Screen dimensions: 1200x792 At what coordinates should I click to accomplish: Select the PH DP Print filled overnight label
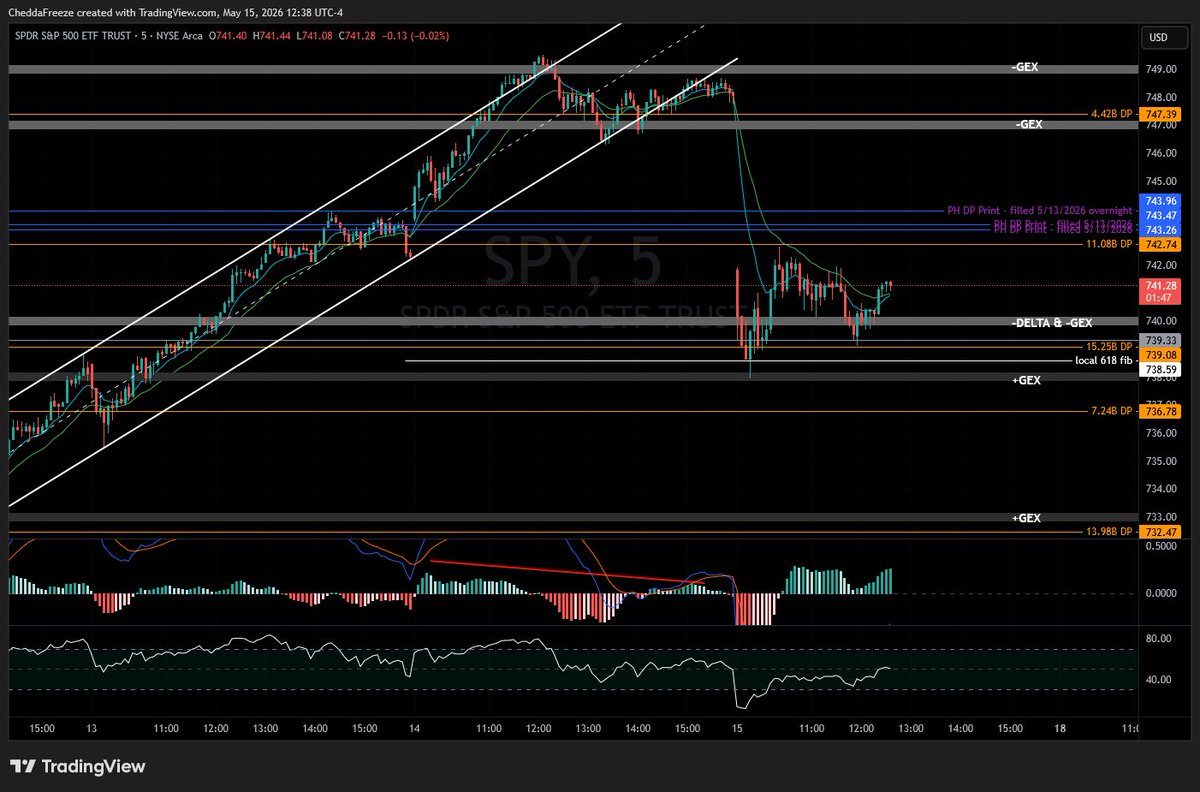point(1040,210)
